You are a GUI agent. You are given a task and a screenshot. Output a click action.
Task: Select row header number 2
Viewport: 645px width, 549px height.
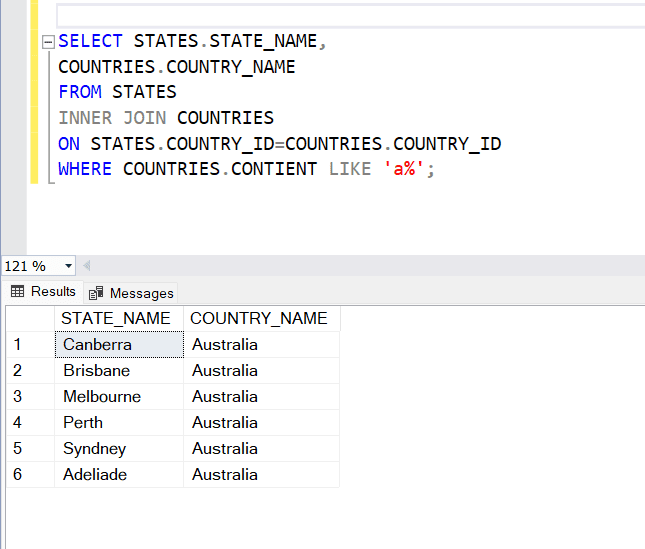click(30, 371)
